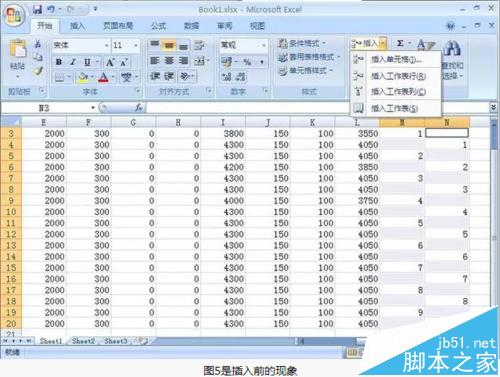The image size is (500, 377).
Task: Open Sort and Filter button
Action: click(426, 45)
